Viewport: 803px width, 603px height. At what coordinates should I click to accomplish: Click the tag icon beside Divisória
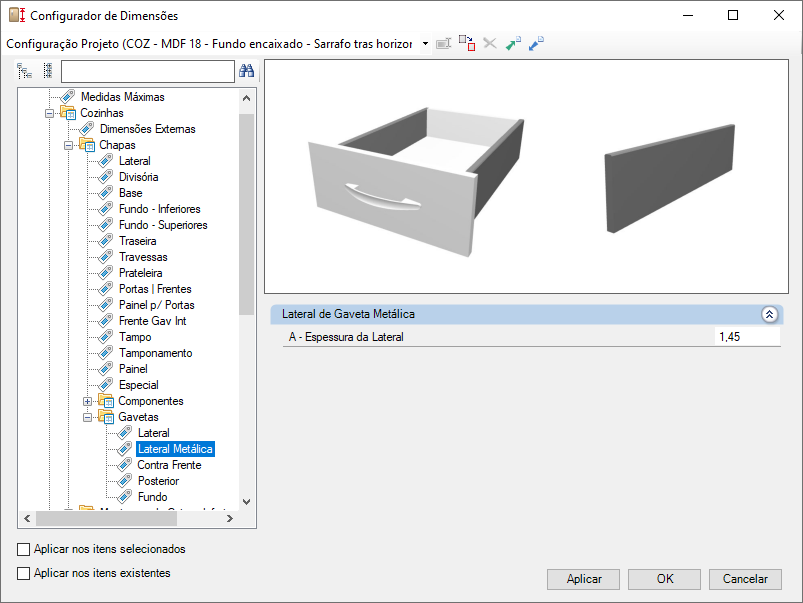point(105,177)
